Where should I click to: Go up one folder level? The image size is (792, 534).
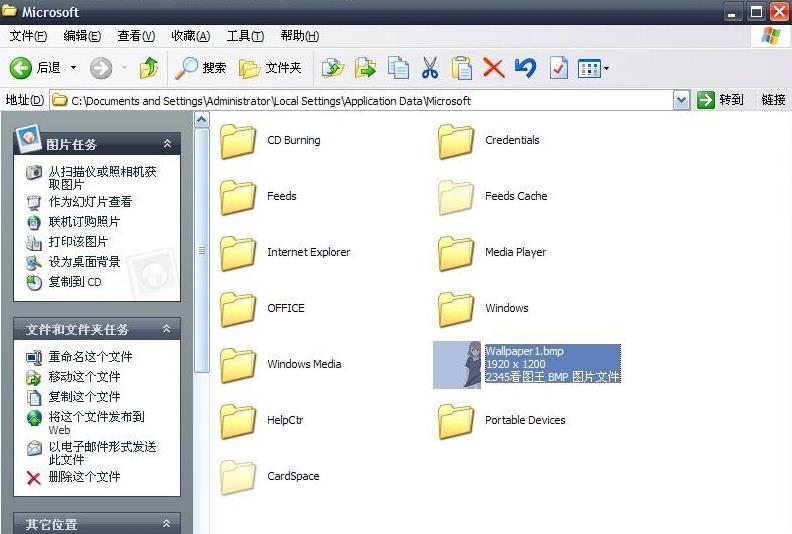tap(149, 68)
